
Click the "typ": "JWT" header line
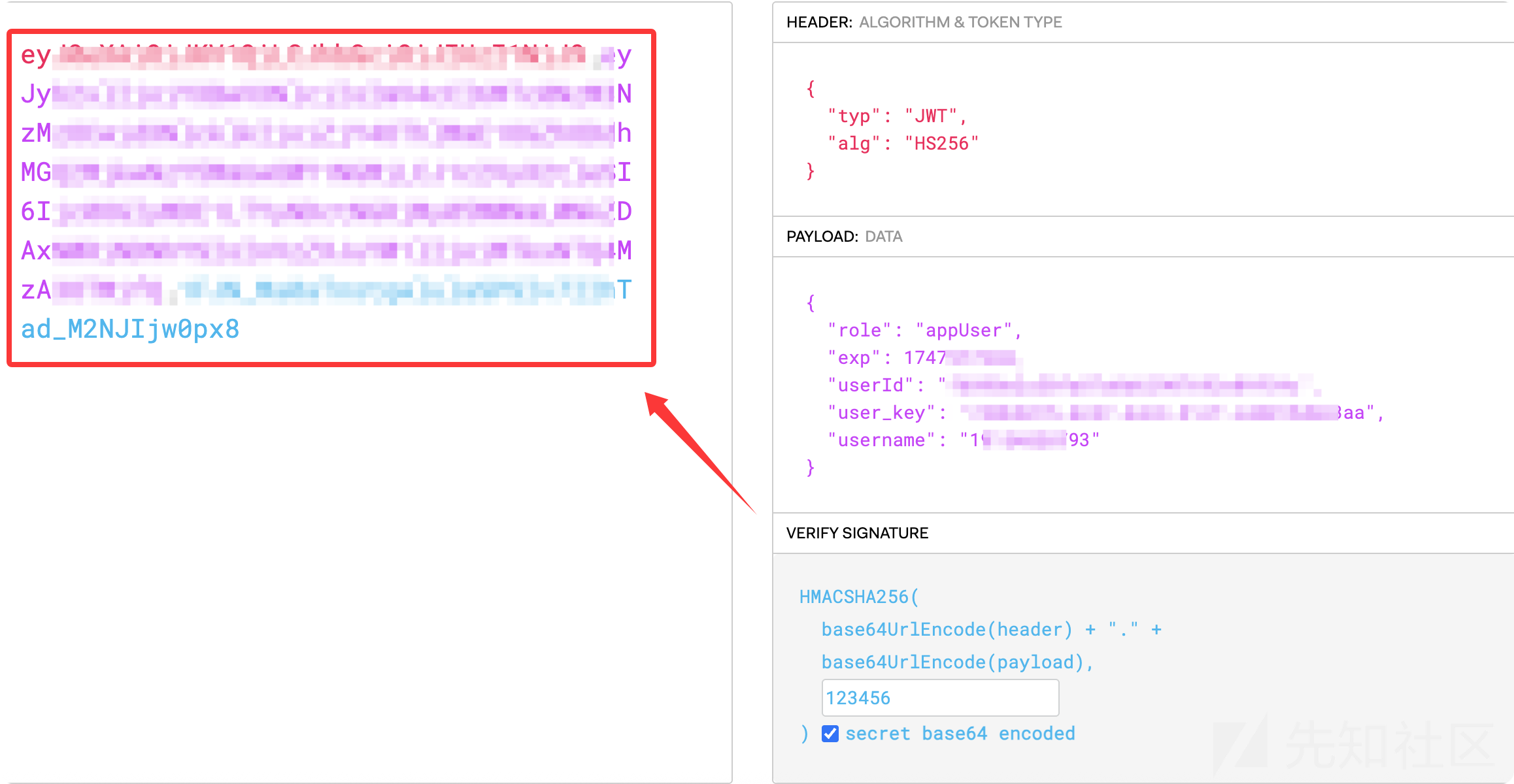(896, 116)
